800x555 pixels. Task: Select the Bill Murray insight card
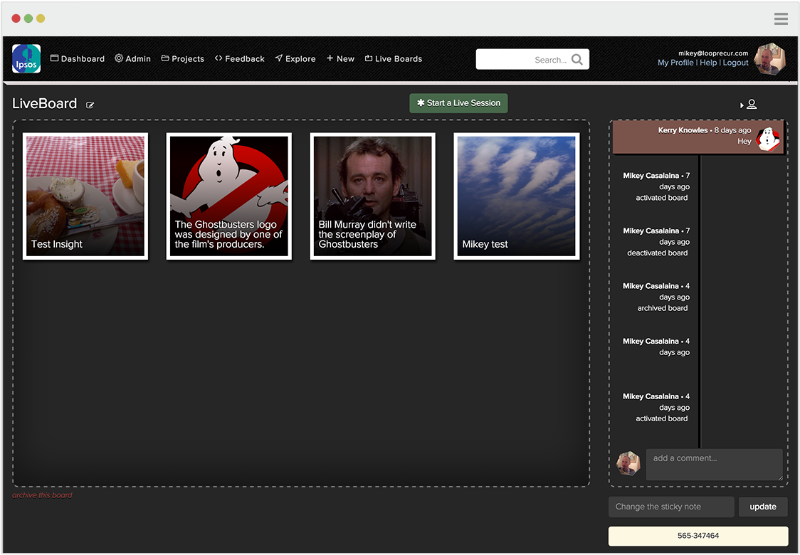(x=373, y=196)
